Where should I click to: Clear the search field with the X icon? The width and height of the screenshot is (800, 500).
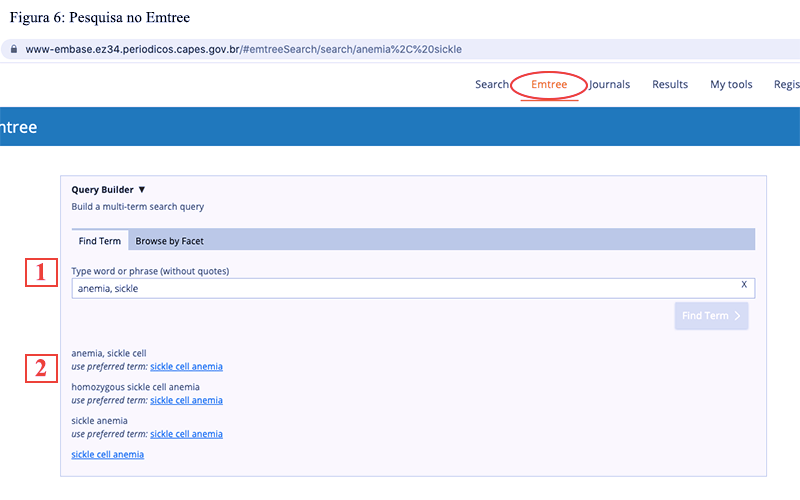(744, 284)
